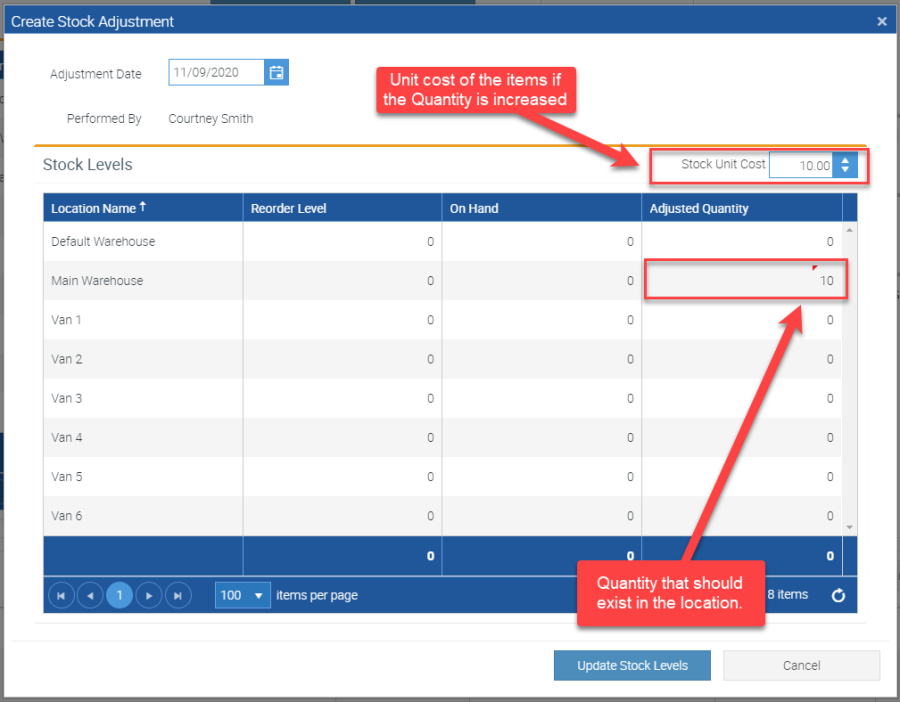The width and height of the screenshot is (900, 702).
Task: Go to the next grid page
Action: (149, 595)
